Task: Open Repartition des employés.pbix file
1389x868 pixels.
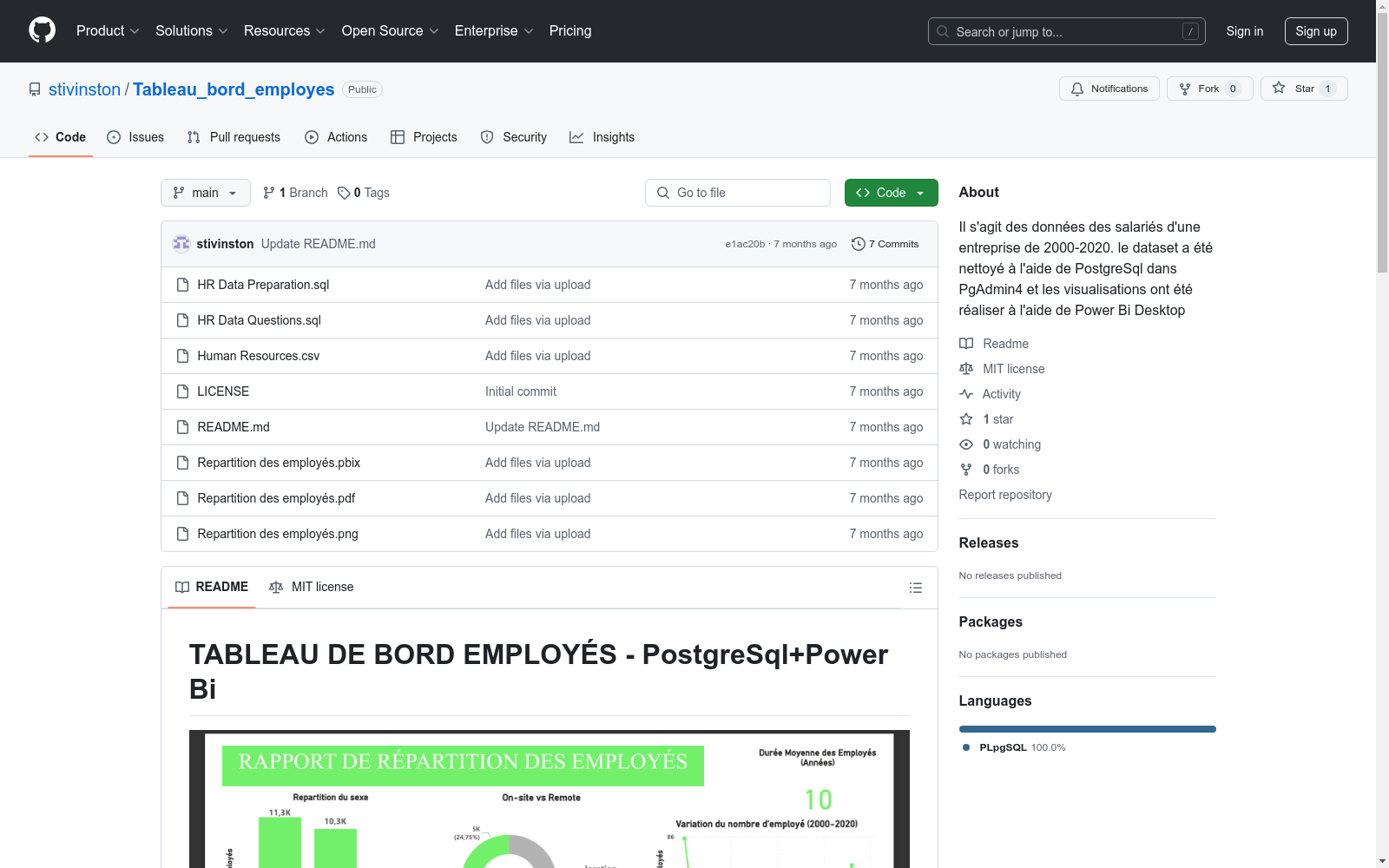Action: [x=279, y=463]
